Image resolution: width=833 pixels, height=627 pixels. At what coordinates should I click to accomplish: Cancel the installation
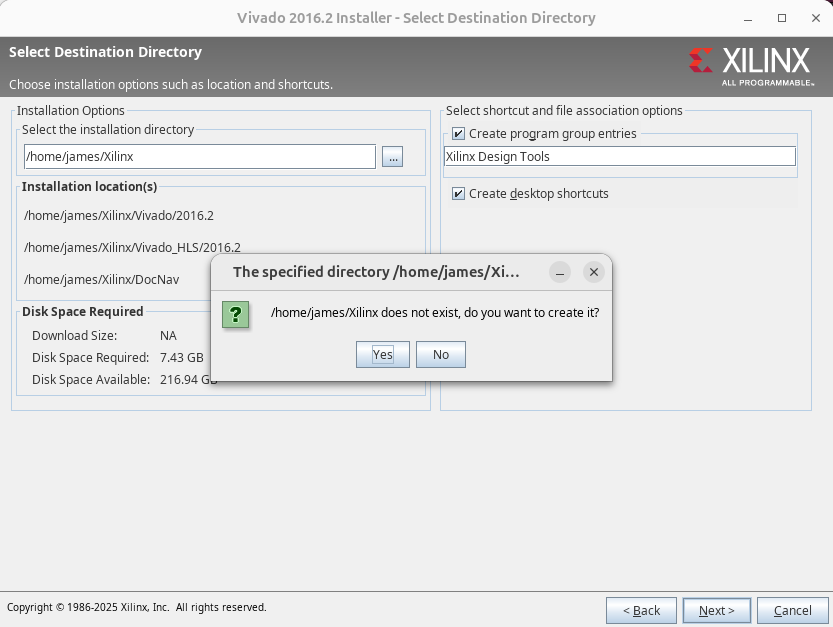click(x=792, y=610)
